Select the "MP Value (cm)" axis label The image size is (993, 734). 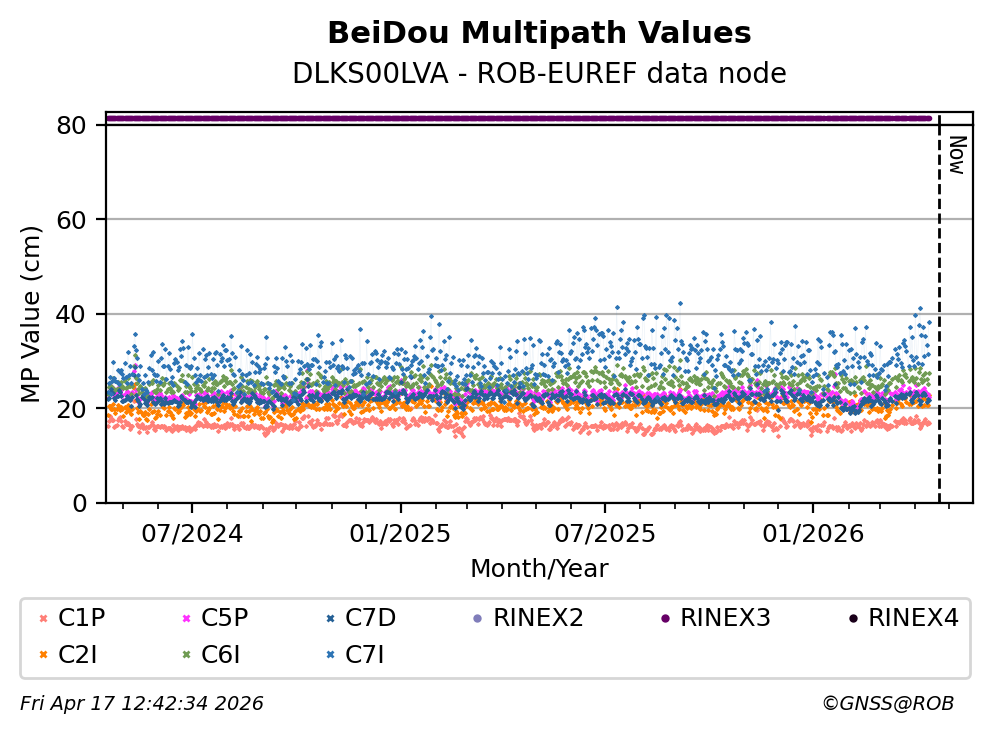[32, 315]
